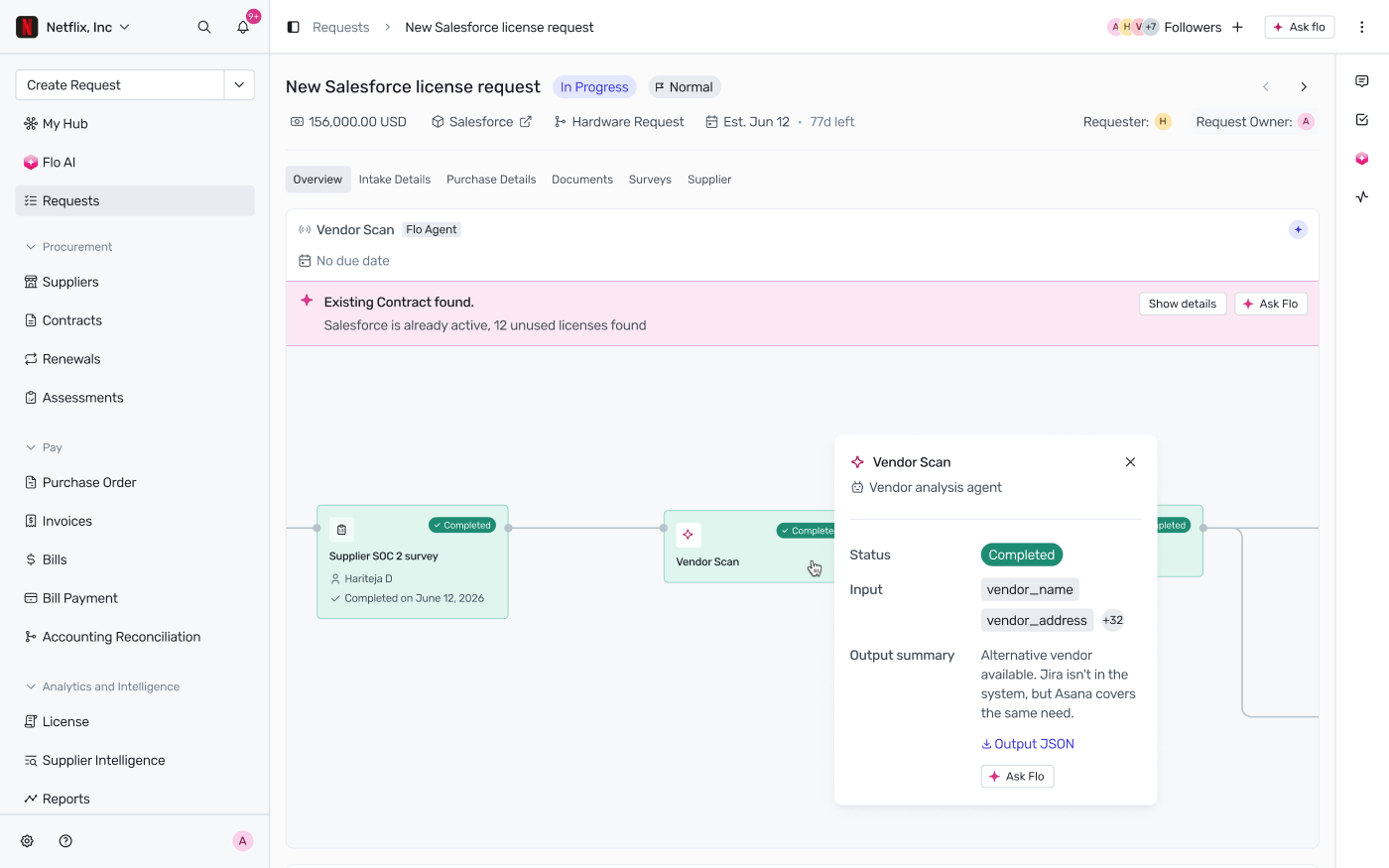Go to next request arrow
Image resolution: width=1389 pixels, height=868 pixels.
(1304, 87)
